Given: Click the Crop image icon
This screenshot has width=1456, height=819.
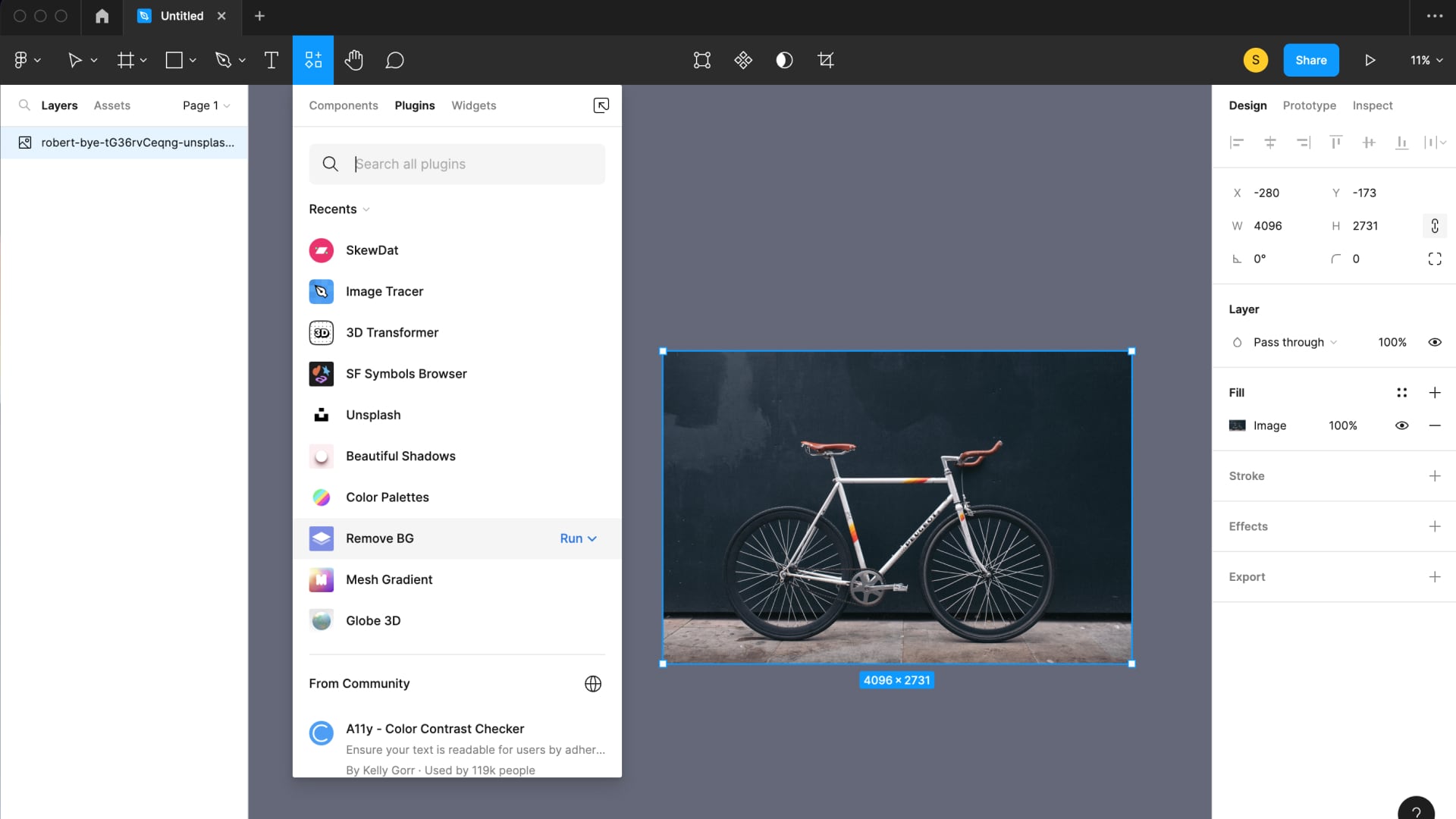Looking at the screenshot, I should point(826,60).
